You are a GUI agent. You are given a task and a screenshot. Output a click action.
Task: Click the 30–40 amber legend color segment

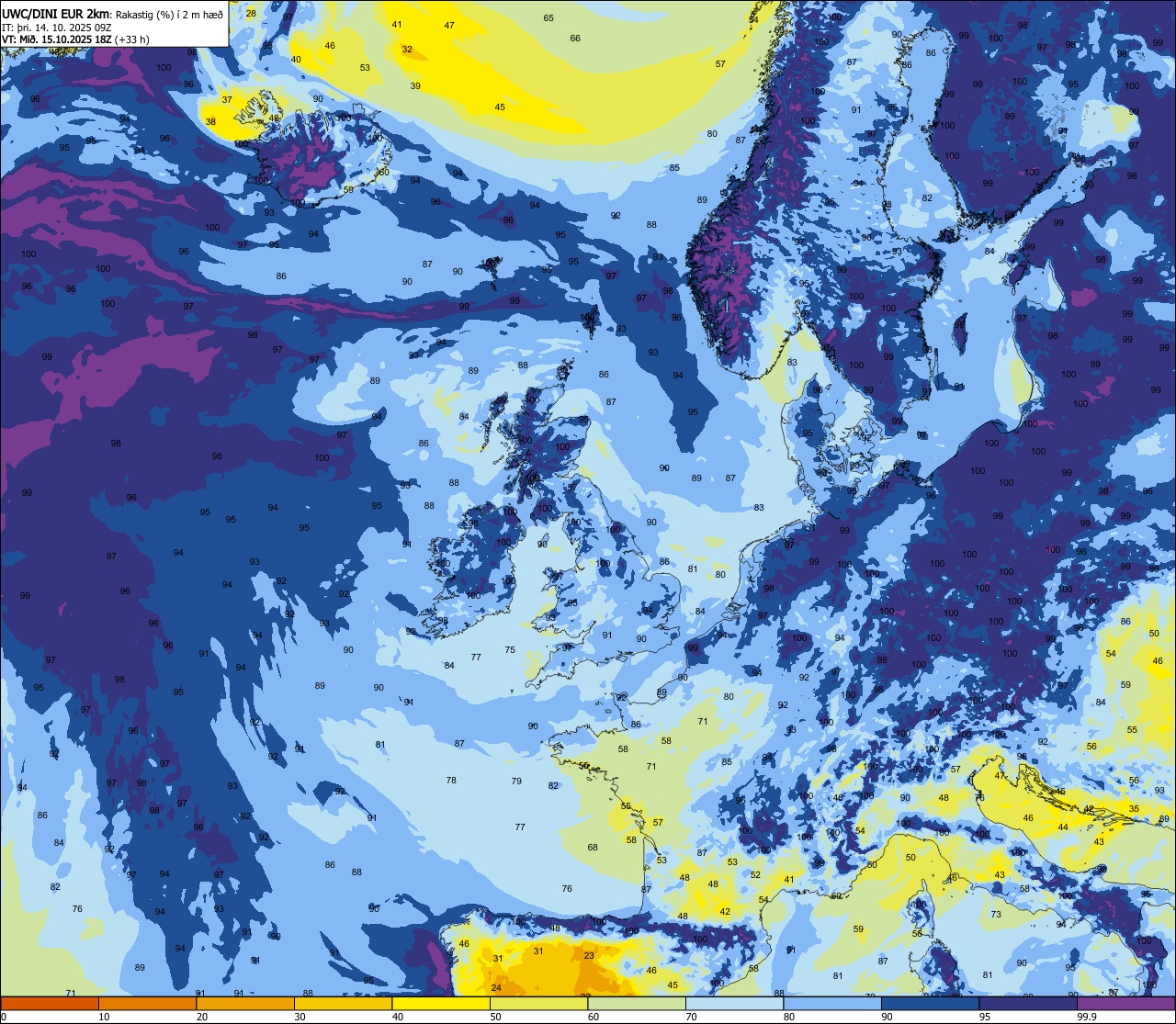point(343,1003)
